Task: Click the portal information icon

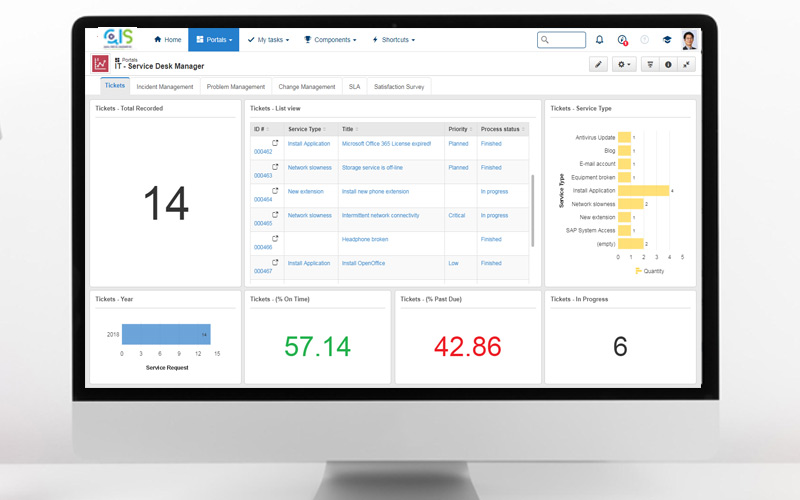Action: pos(668,64)
